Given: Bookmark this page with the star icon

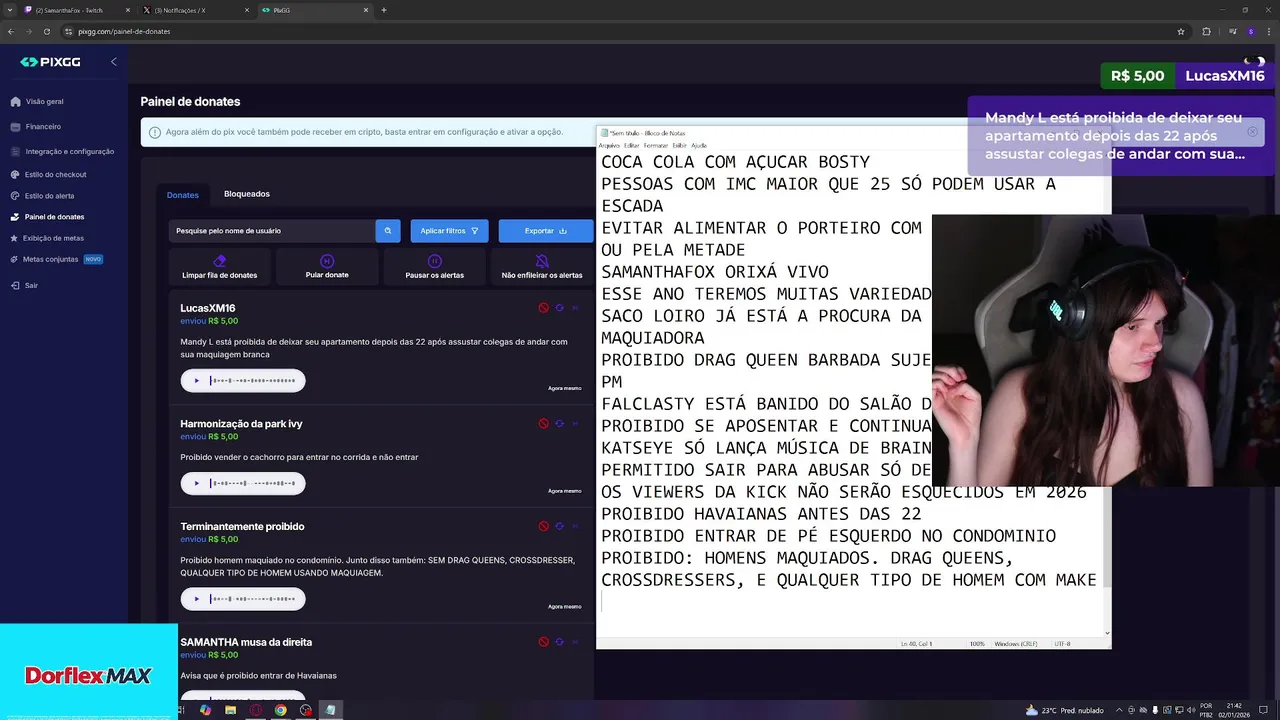Looking at the screenshot, I should (1181, 31).
